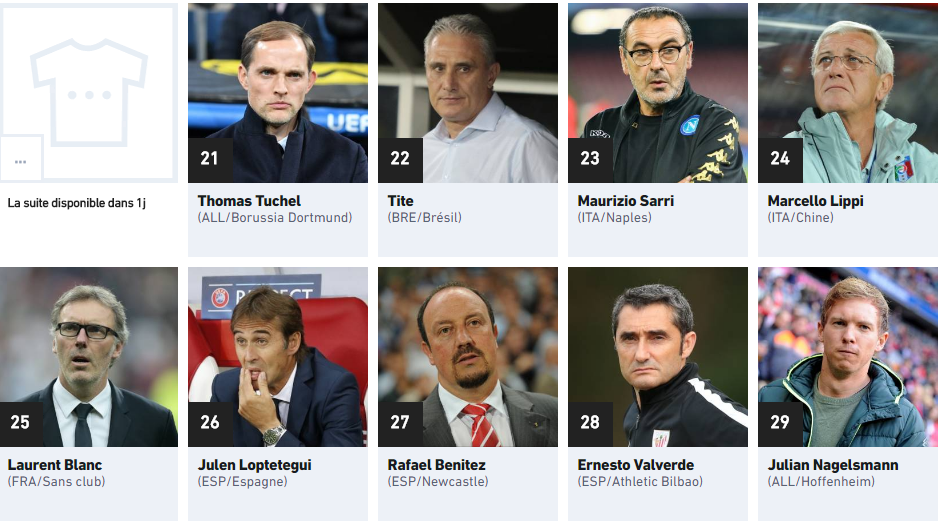Click 'La suite disponible dans 1j' text

tap(77, 203)
